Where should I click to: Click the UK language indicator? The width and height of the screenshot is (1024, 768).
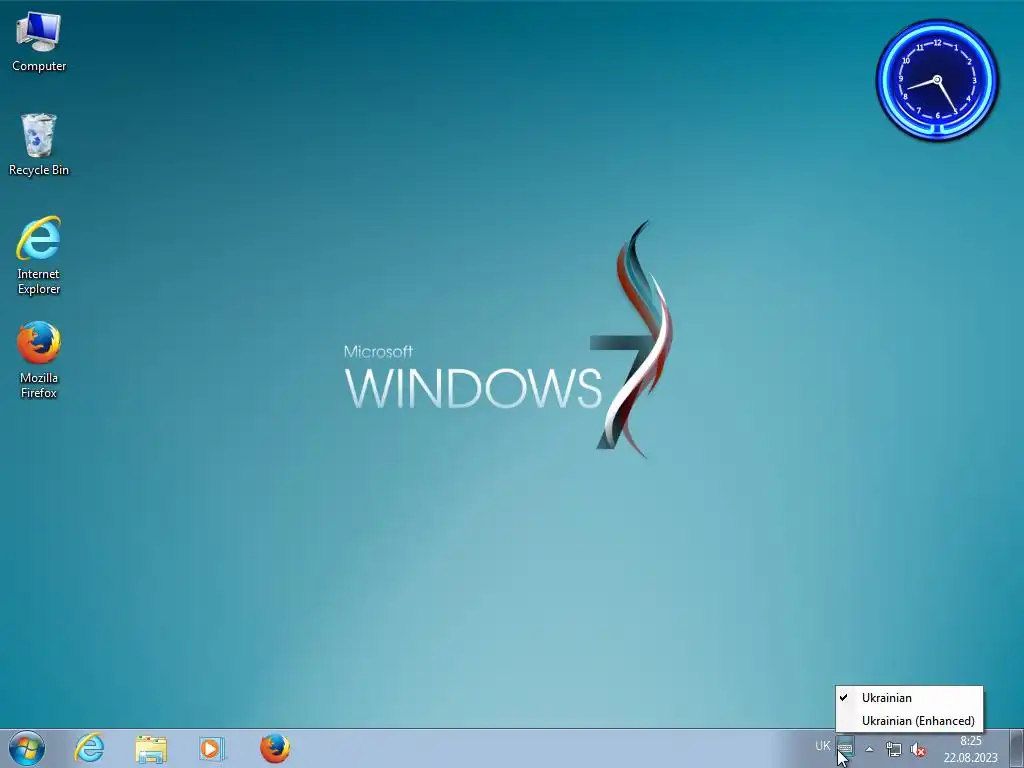[822, 746]
